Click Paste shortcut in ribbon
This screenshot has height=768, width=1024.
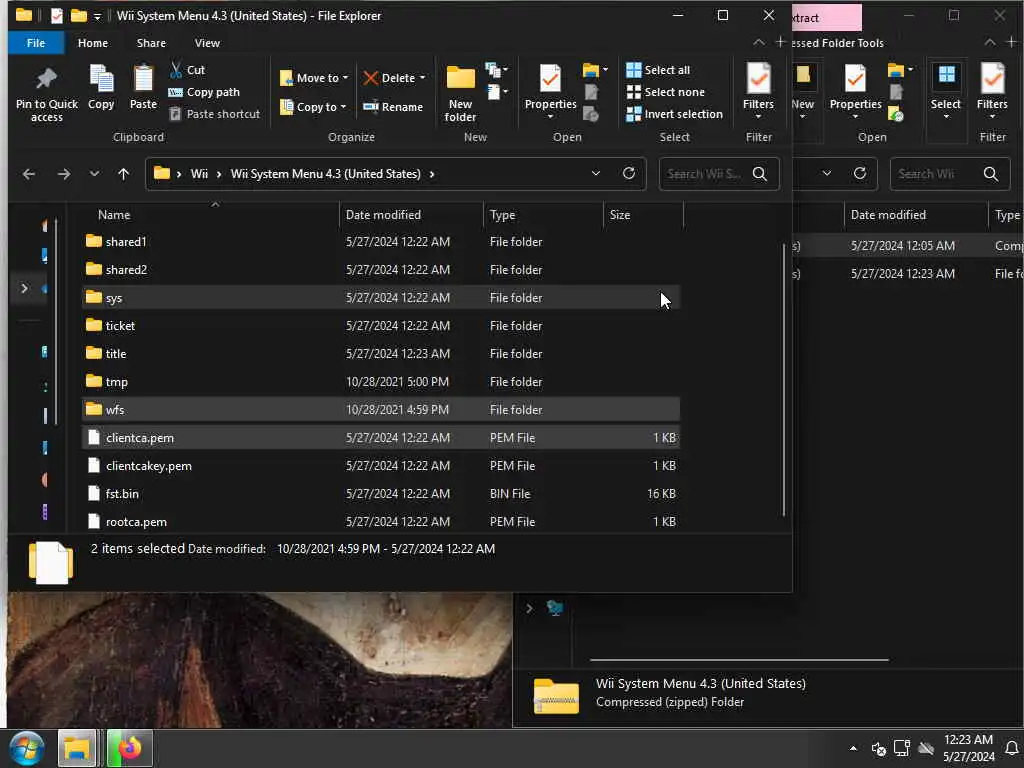click(x=215, y=114)
